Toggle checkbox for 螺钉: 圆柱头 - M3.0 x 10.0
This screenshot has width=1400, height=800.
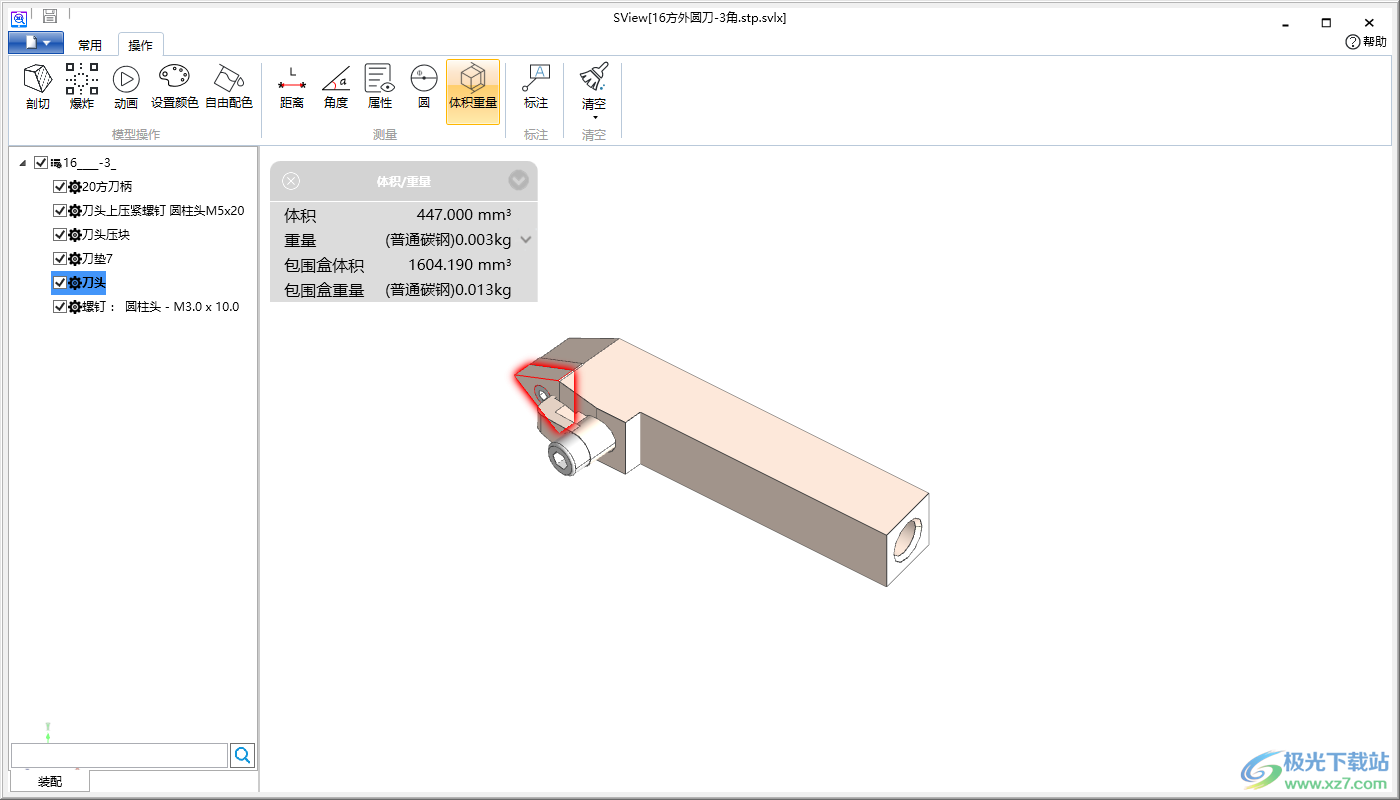pos(60,306)
